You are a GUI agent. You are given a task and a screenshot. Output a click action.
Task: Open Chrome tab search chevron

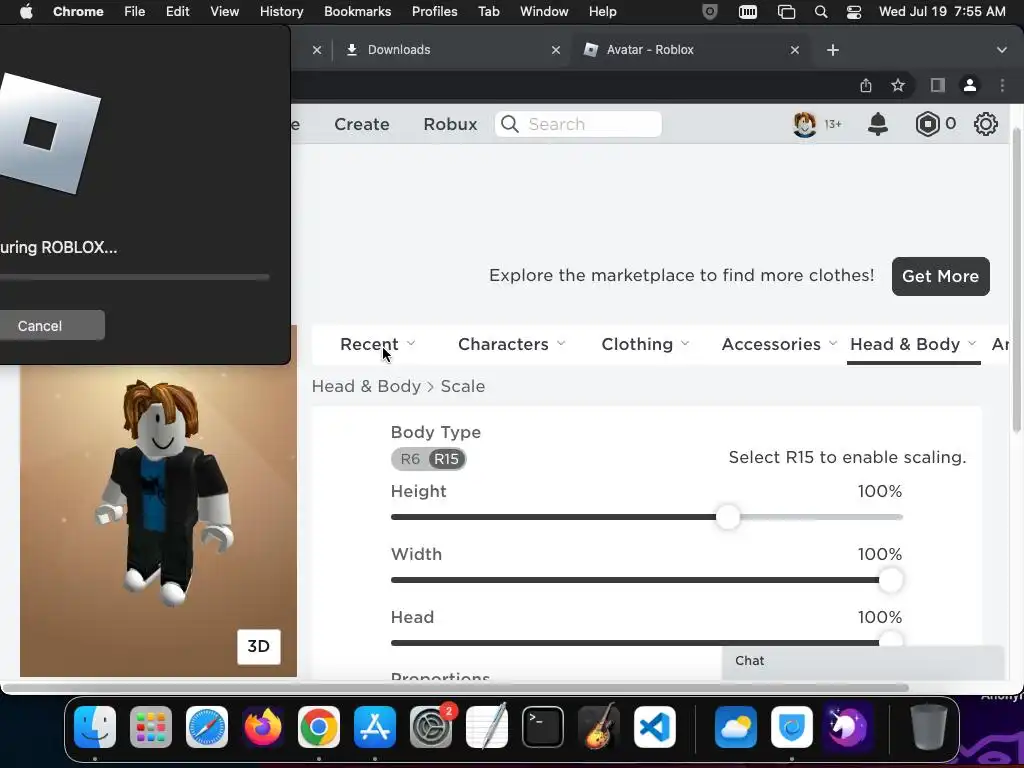(x=1002, y=50)
